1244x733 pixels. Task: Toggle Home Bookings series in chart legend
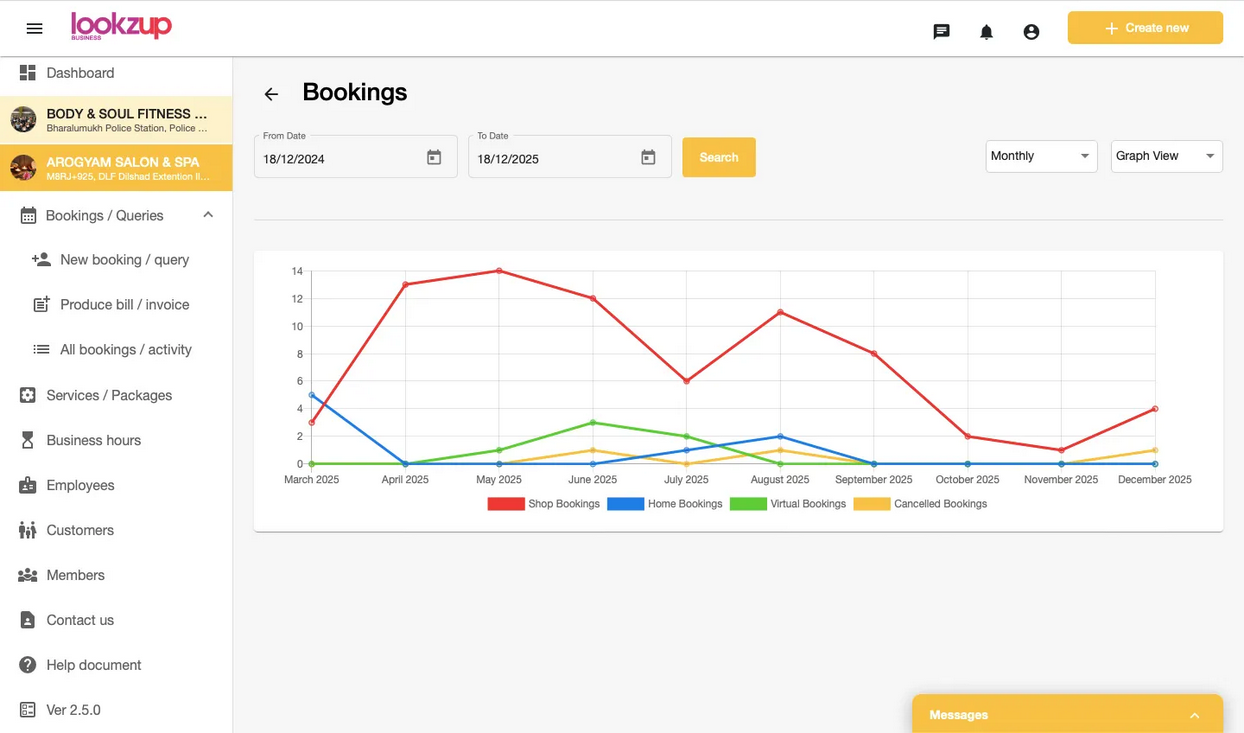click(x=665, y=504)
